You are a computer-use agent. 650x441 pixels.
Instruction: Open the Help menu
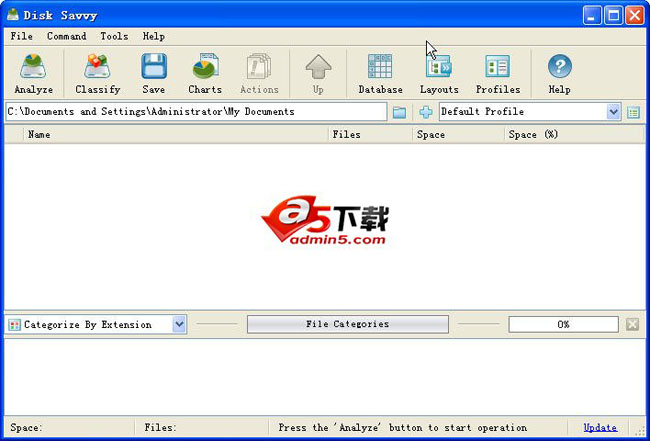pos(153,36)
